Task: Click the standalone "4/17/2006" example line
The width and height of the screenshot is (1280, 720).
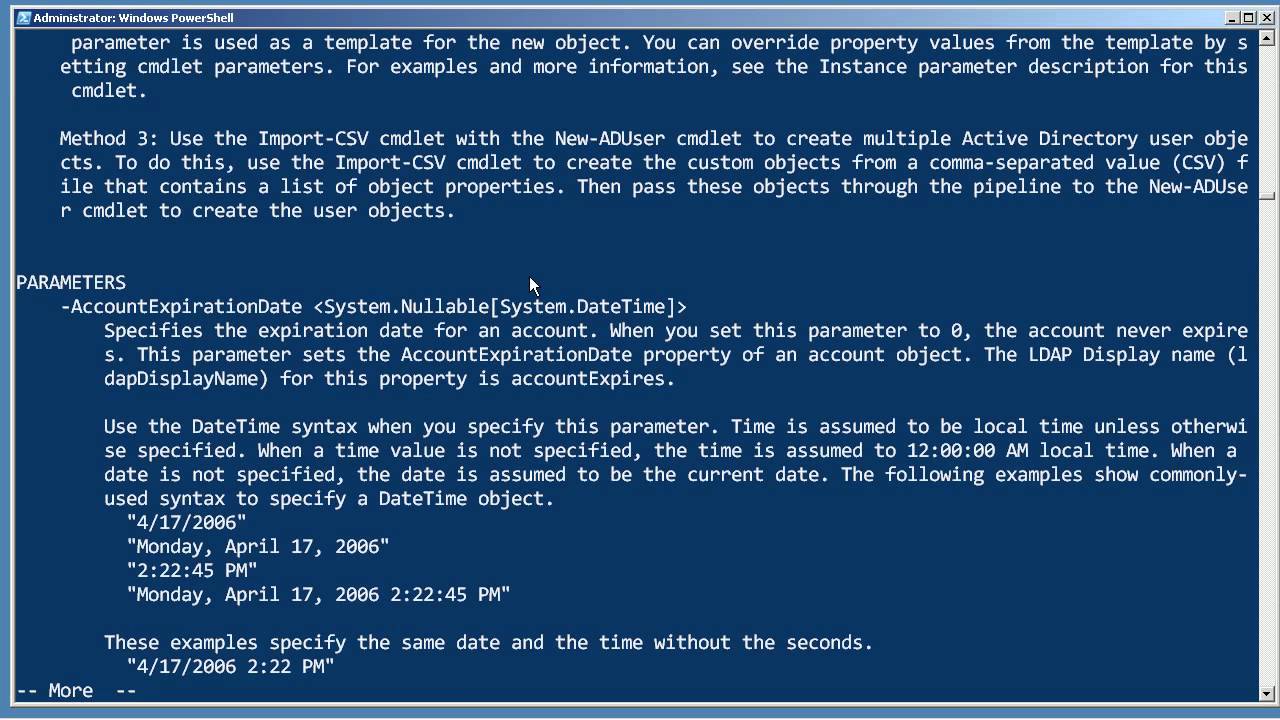Action: 186,523
